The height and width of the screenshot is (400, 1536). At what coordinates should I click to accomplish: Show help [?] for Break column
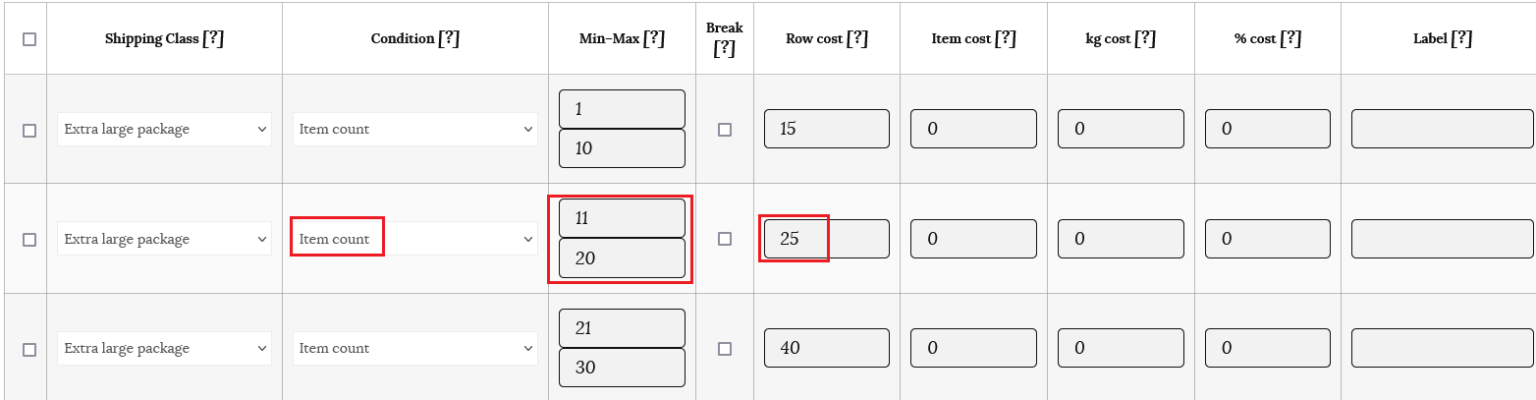pyautogui.click(x=725, y=48)
